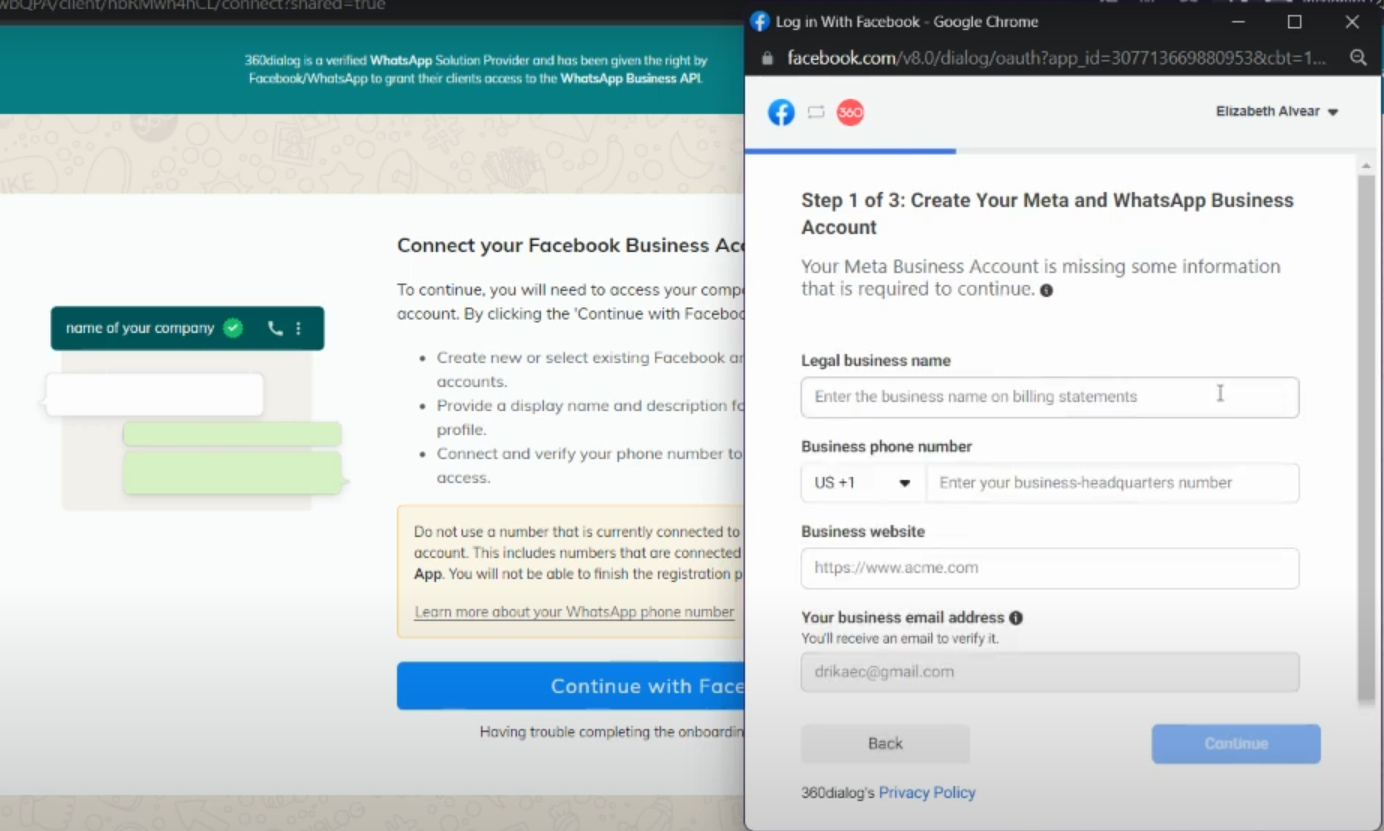Image resolution: width=1384 pixels, height=831 pixels.
Task: Click the background page URL text
Action: [x=192, y=5]
